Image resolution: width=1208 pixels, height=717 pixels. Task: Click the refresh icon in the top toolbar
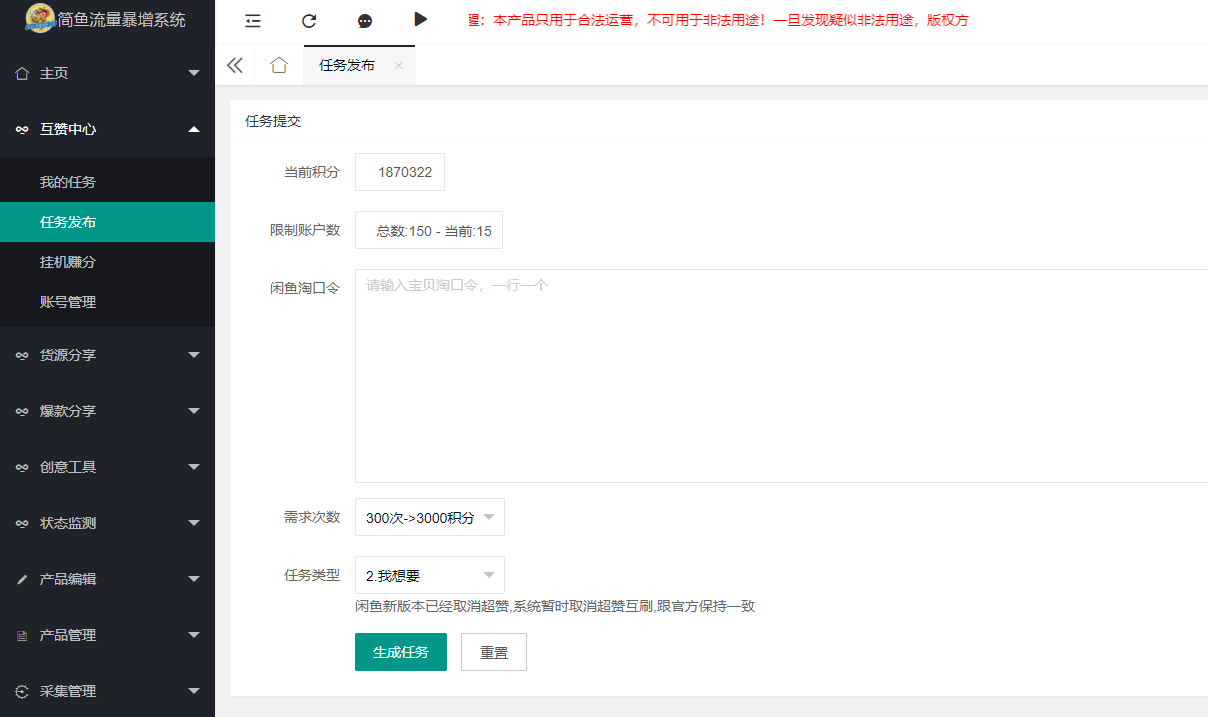tap(309, 20)
